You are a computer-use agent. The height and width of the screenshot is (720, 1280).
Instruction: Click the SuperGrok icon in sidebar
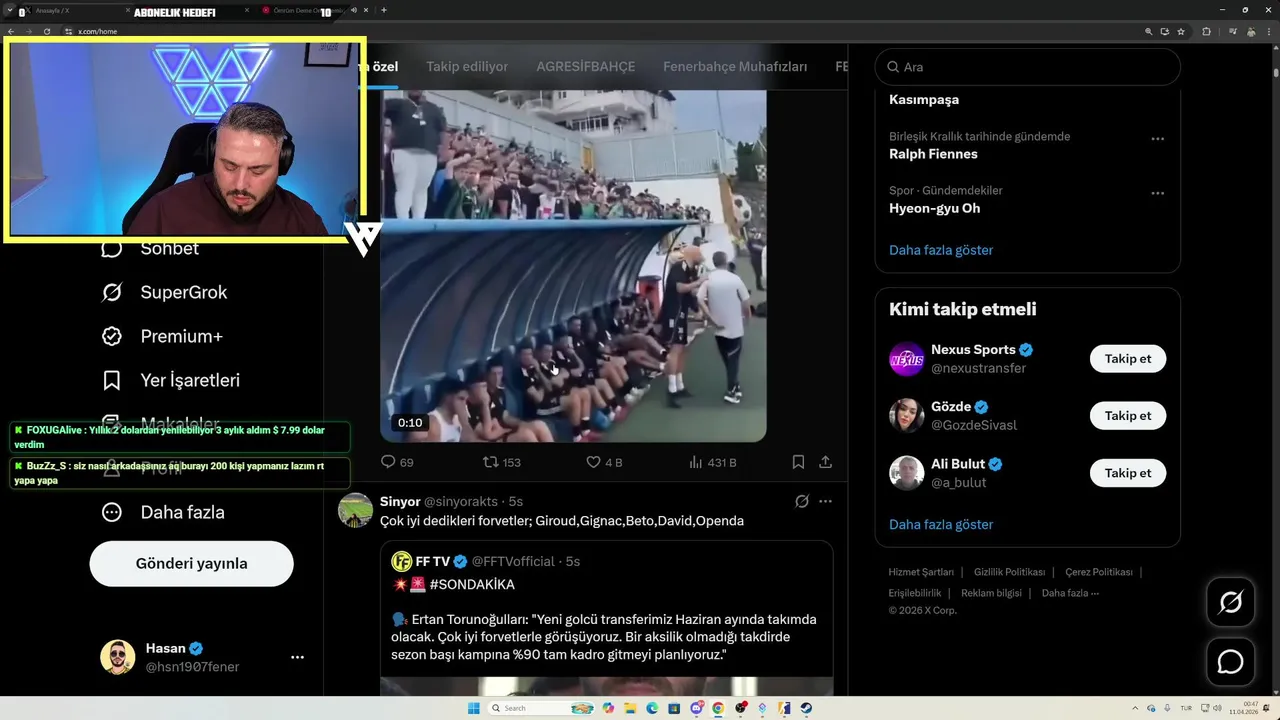coord(112,292)
